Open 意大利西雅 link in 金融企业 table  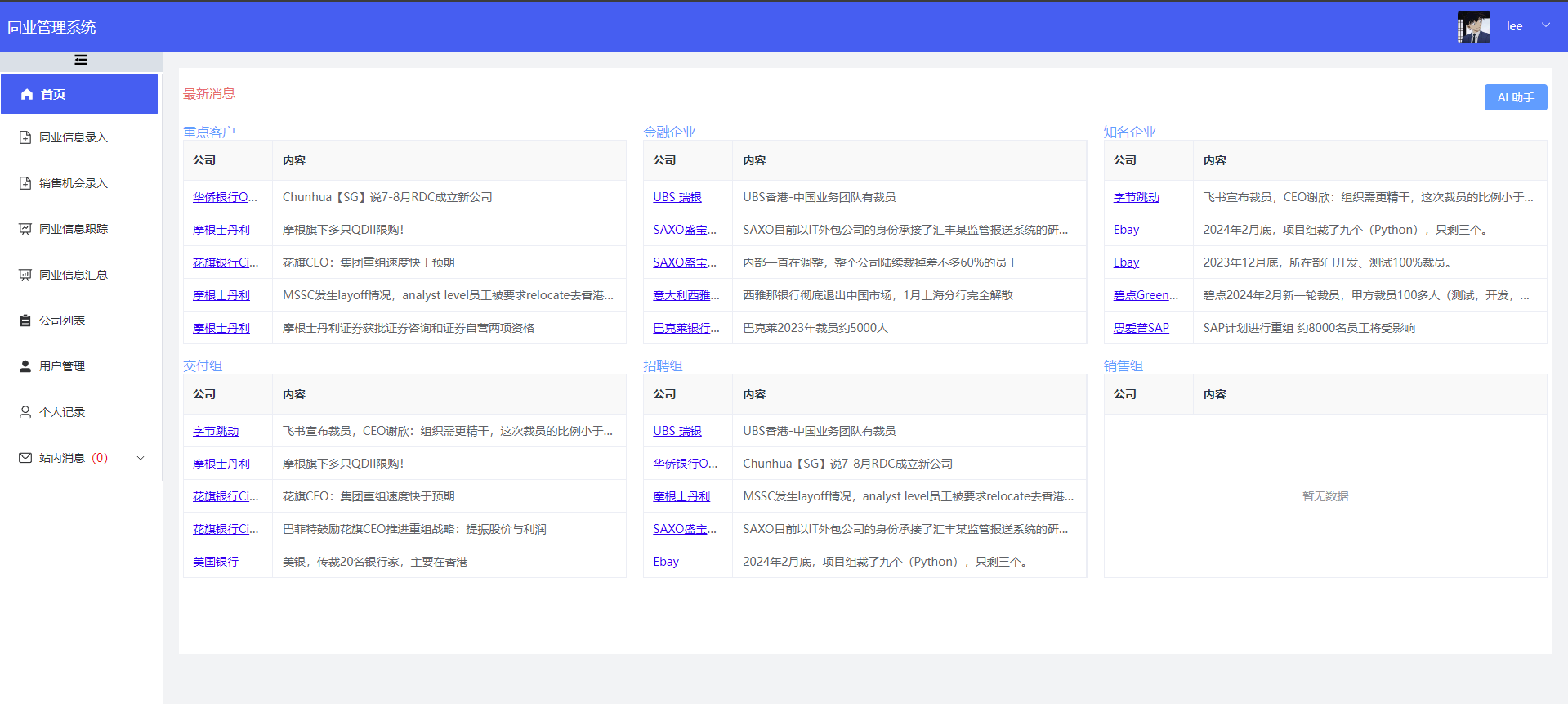tap(686, 295)
